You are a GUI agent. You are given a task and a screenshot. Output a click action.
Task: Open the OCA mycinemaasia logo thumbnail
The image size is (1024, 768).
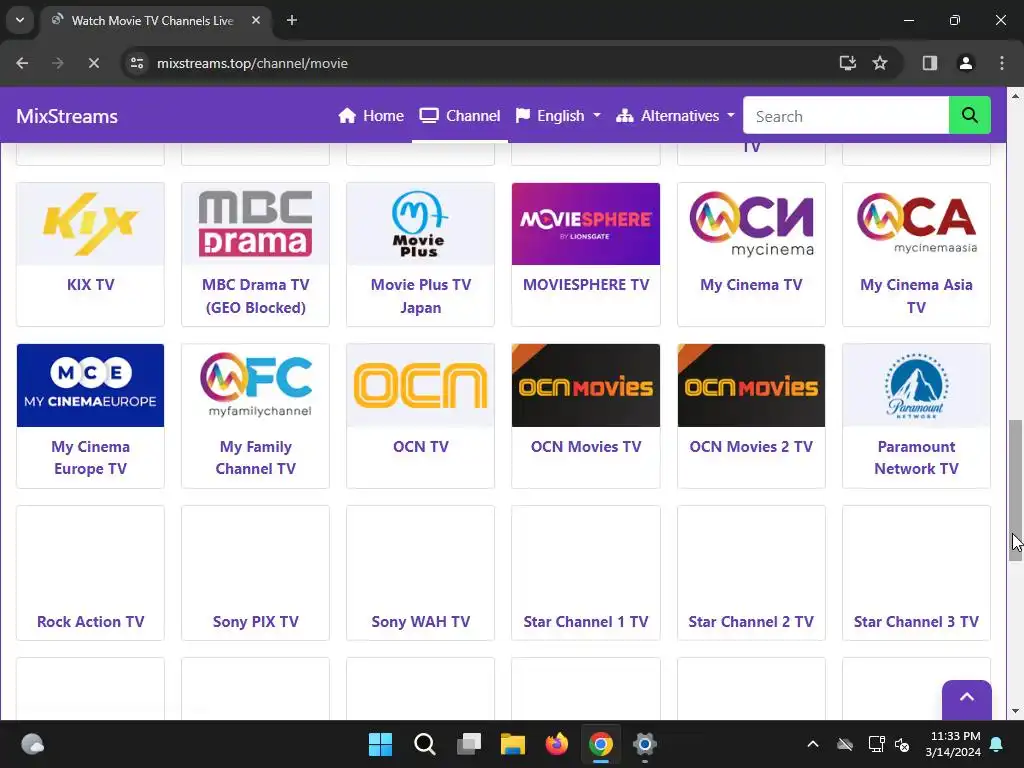coord(916,224)
